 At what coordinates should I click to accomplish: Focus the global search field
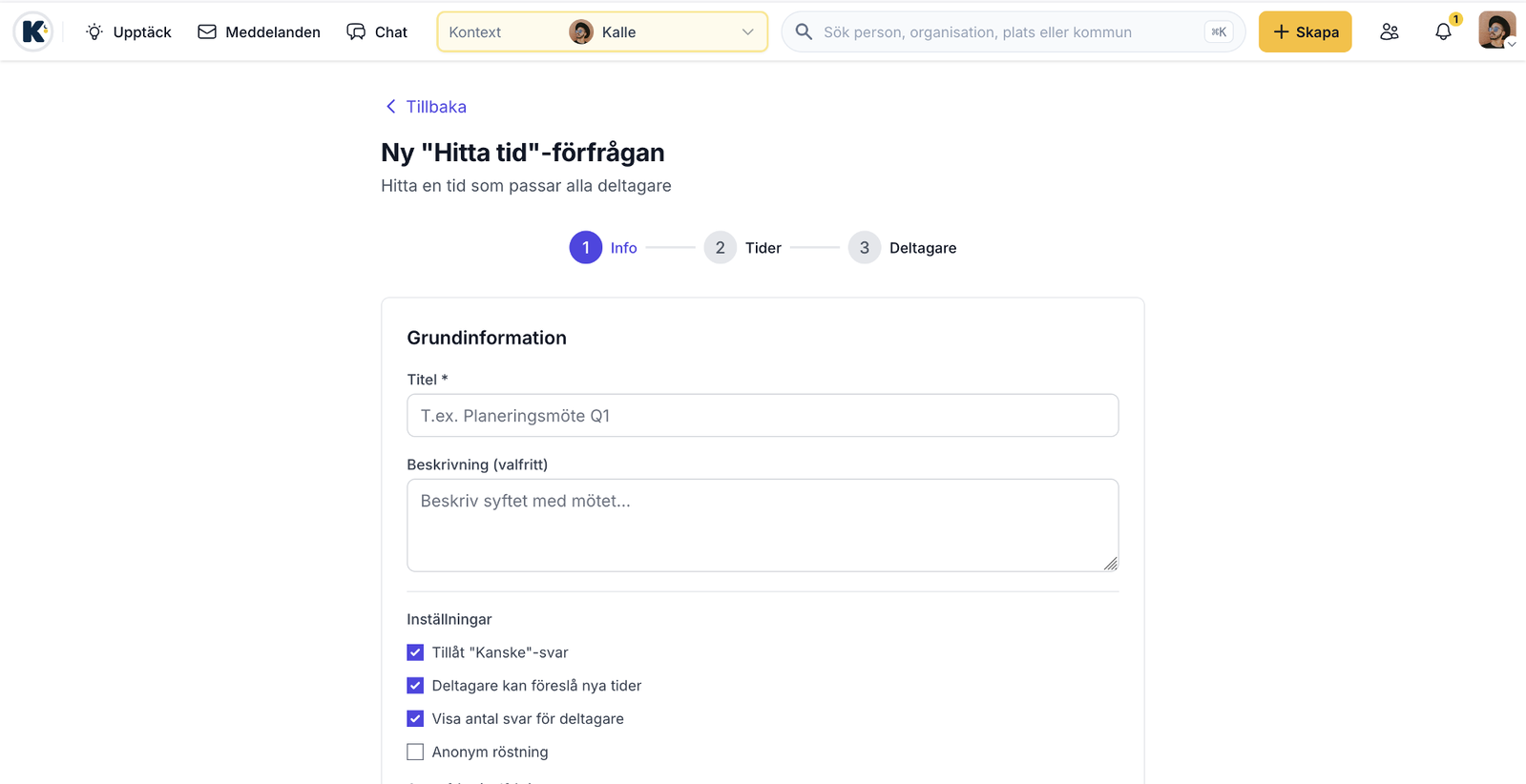coord(1013,31)
